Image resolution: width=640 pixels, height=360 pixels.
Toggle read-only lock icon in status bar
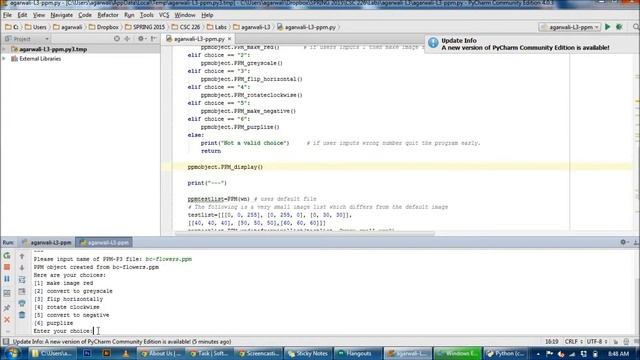pos(616,342)
